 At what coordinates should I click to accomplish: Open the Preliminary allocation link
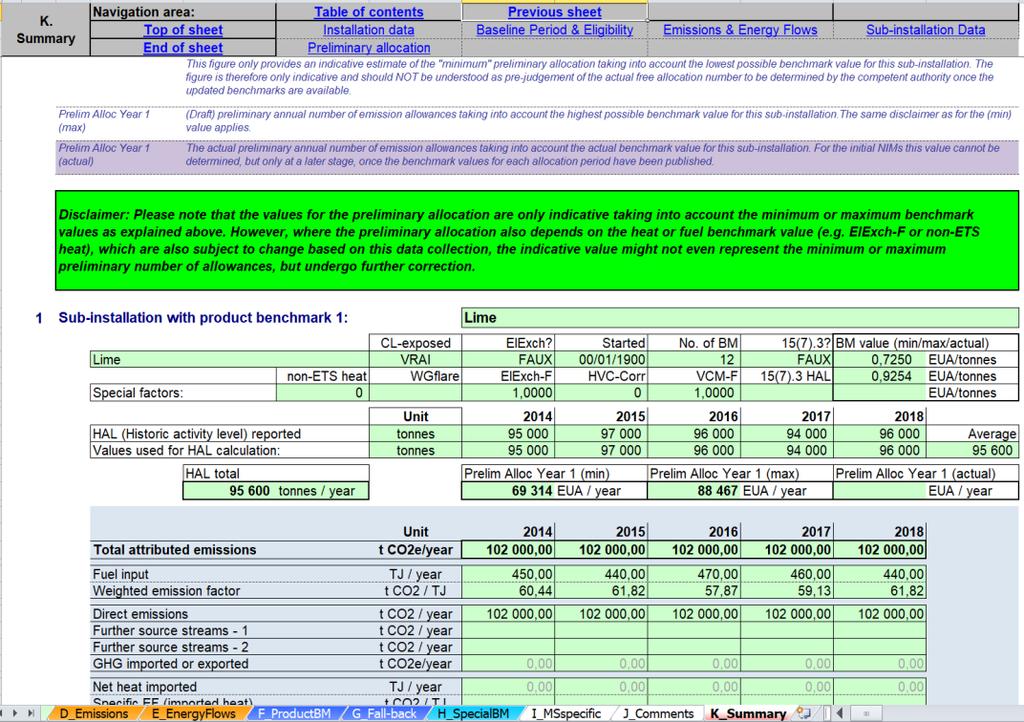368,48
